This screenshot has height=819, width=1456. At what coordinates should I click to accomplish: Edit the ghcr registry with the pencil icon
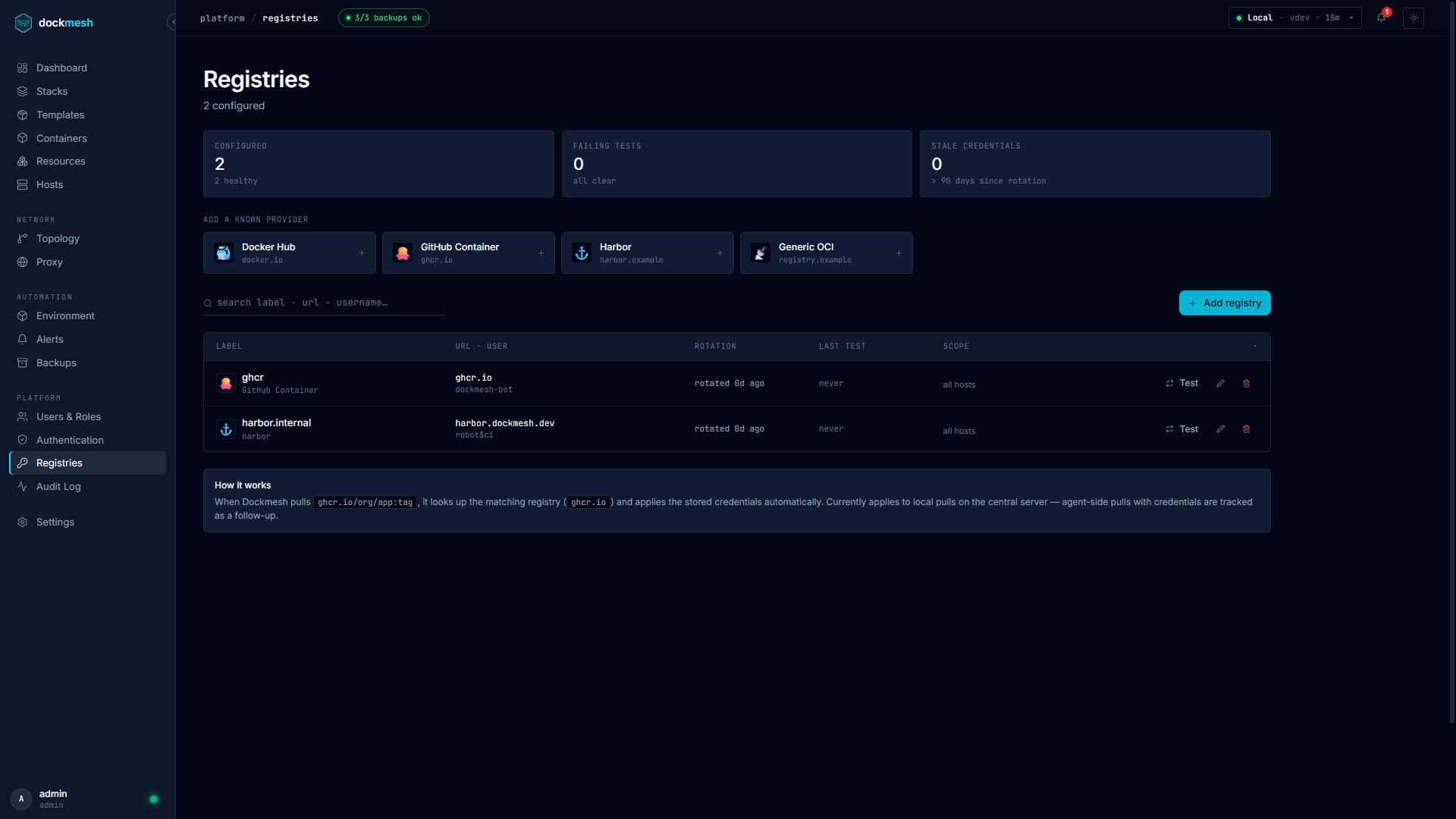(x=1220, y=383)
